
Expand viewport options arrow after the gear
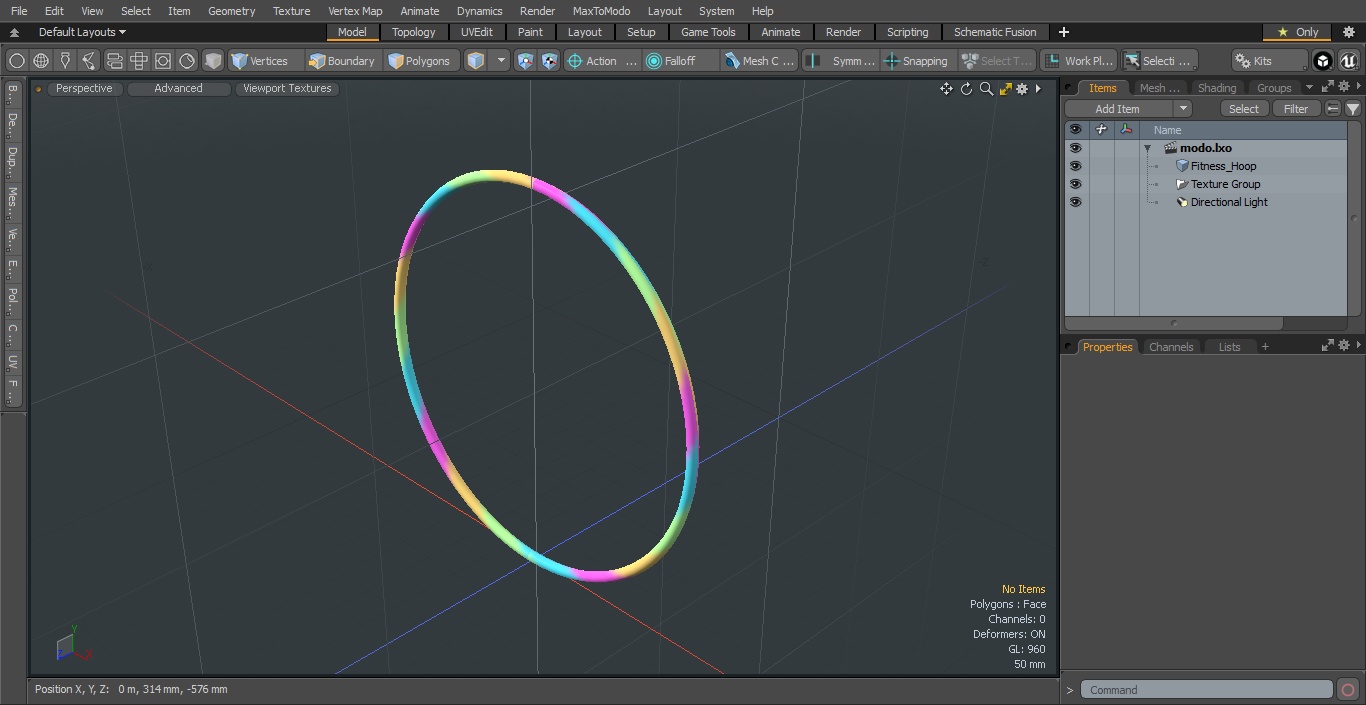pyautogui.click(x=1038, y=89)
